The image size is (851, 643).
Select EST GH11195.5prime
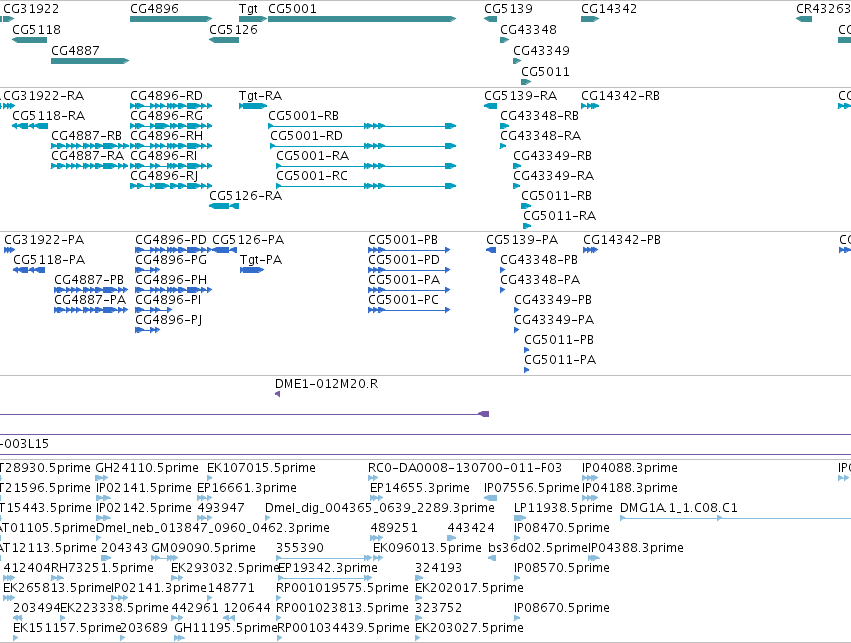226,628
